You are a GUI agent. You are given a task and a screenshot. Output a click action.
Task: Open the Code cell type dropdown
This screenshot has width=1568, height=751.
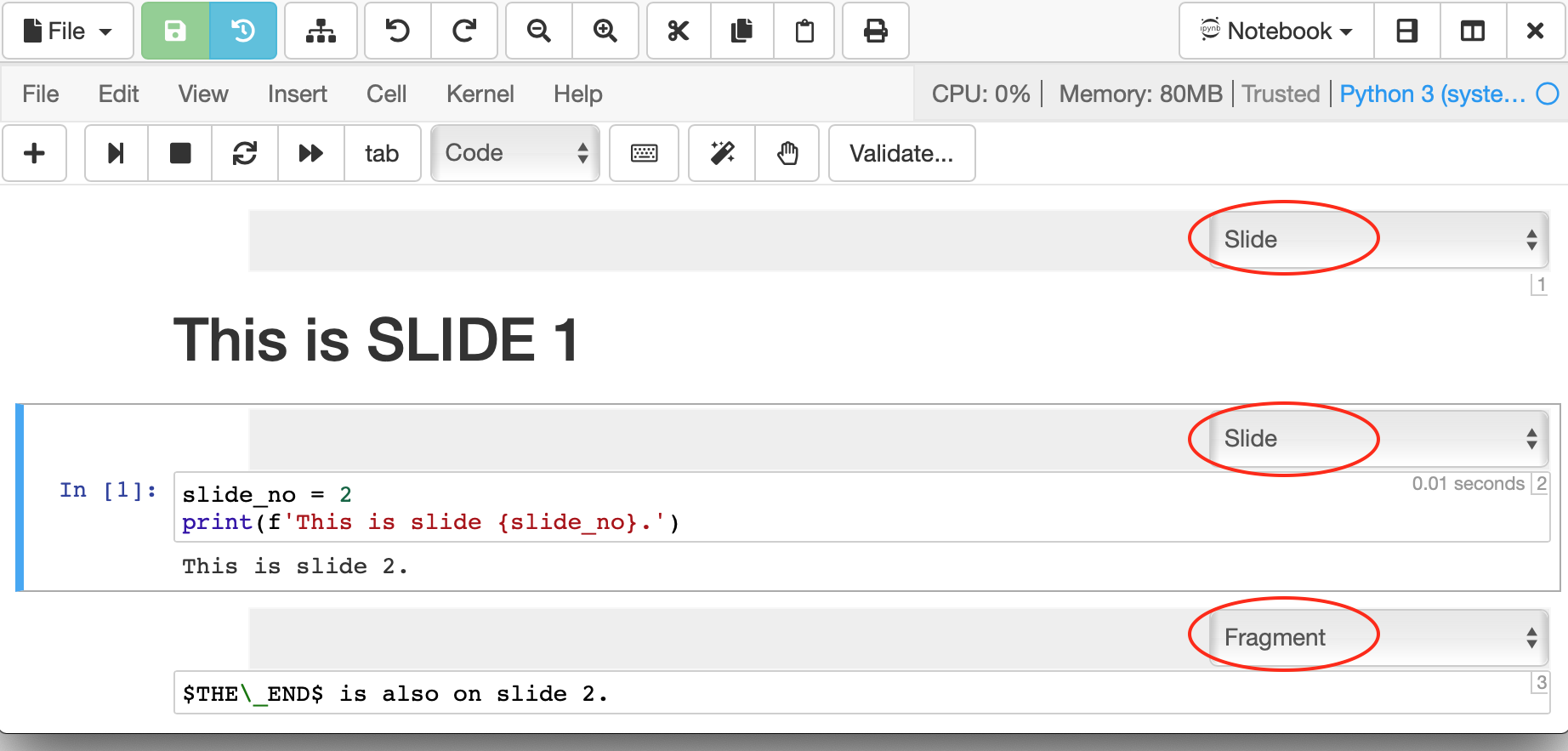click(x=515, y=154)
